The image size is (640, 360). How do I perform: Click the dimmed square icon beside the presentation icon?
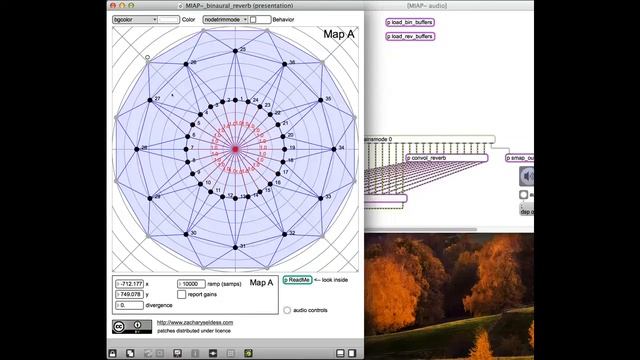click(x=160, y=353)
